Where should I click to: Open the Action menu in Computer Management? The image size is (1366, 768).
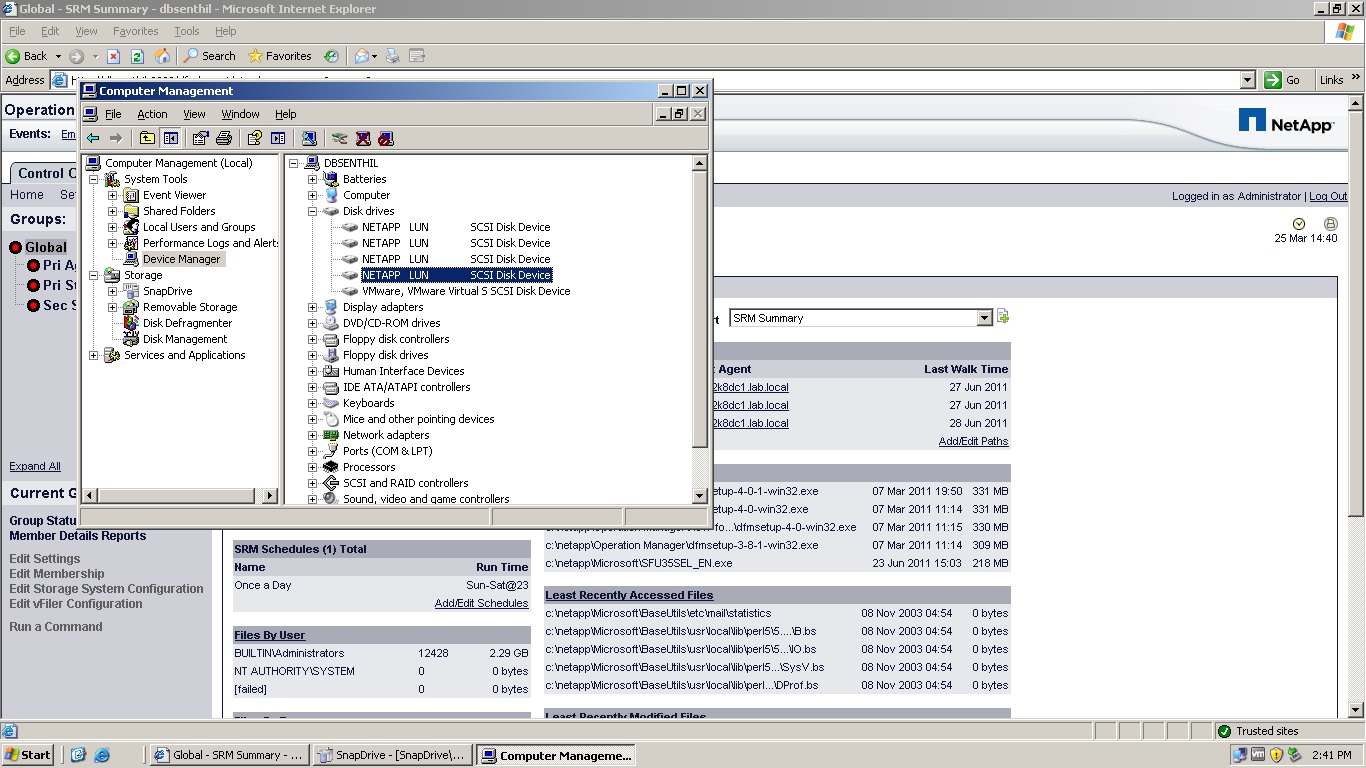[x=152, y=113]
